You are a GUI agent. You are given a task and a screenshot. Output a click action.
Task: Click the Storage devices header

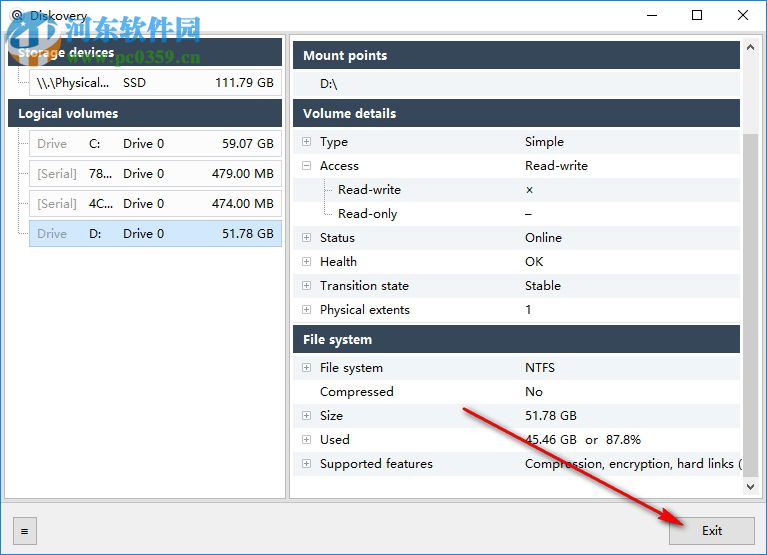tap(145, 52)
